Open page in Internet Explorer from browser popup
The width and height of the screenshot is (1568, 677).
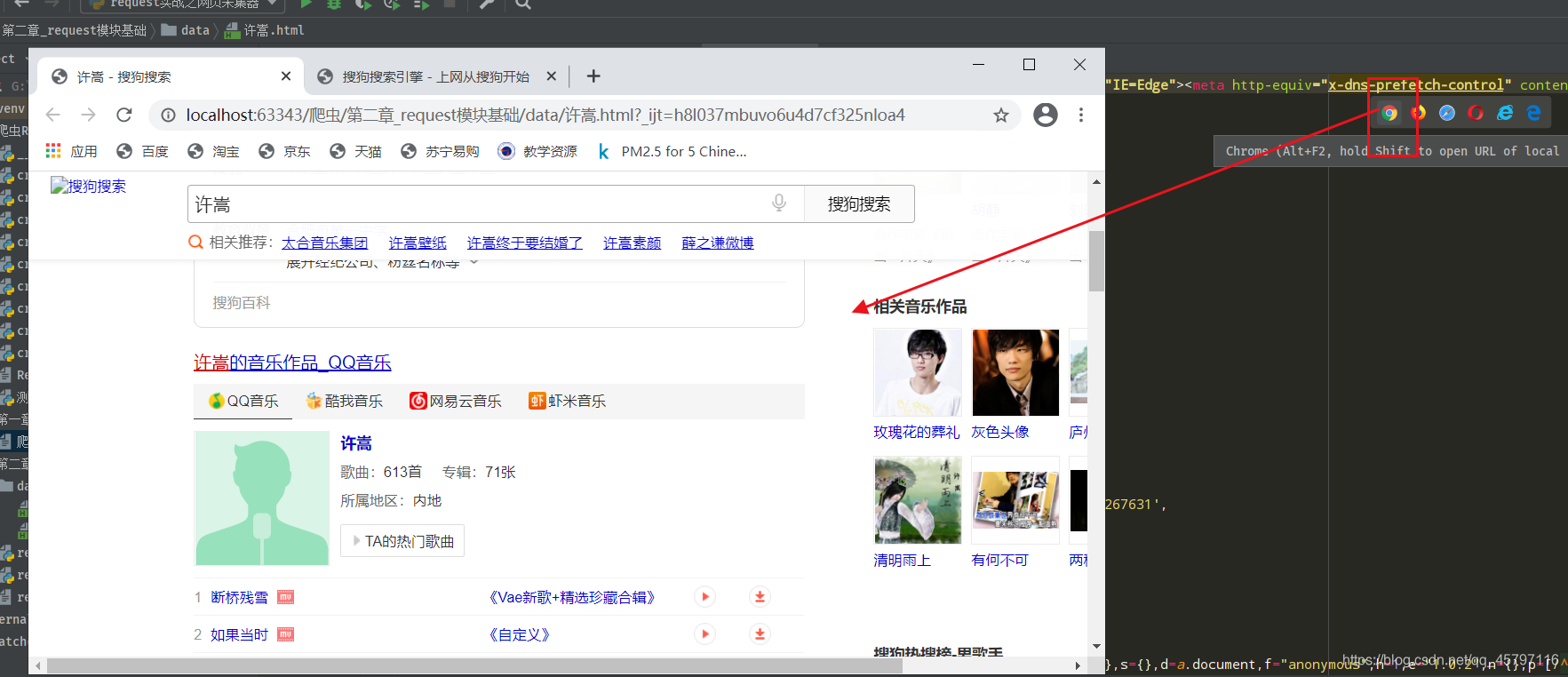point(1505,113)
